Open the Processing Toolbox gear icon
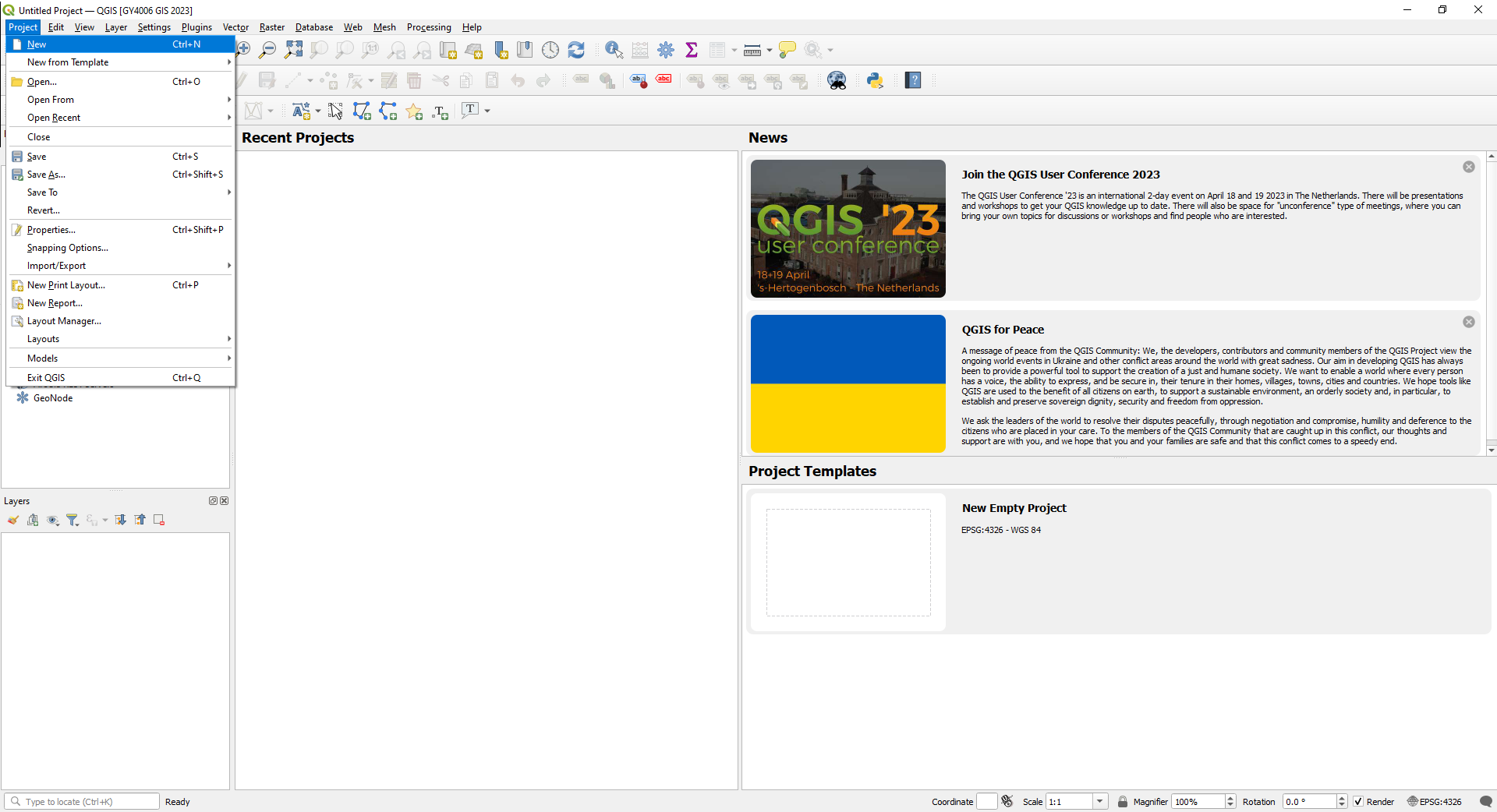This screenshot has height=812, width=1497. pos(666,49)
